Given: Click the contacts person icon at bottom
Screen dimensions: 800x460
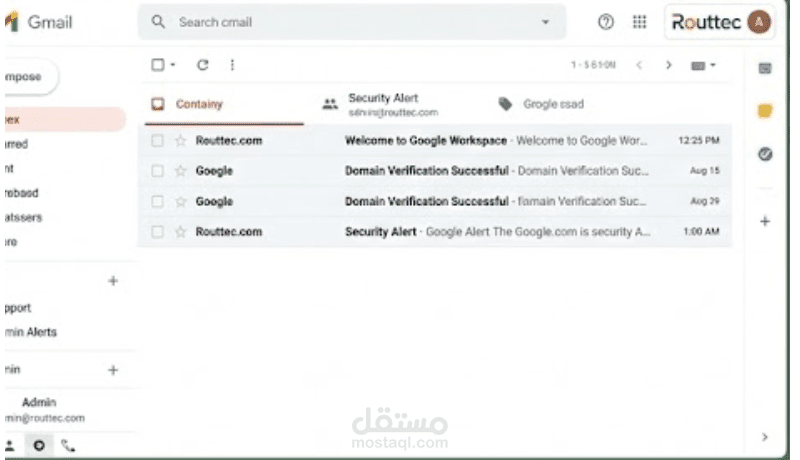Looking at the screenshot, I should (x=10, y=446).
